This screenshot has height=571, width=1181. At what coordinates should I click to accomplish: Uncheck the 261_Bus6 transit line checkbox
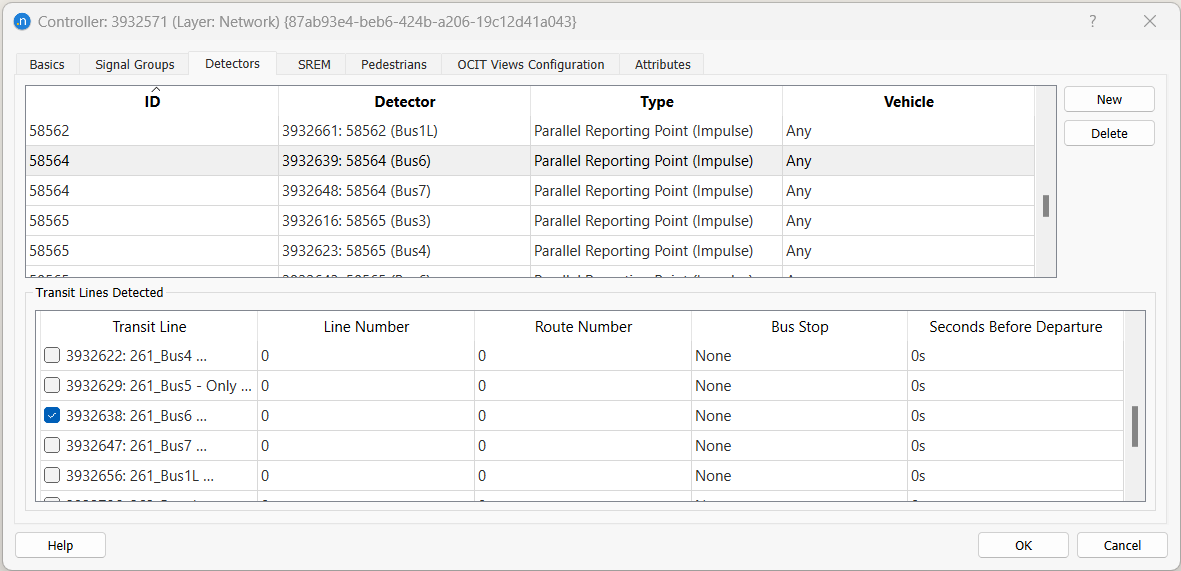pos(52,416)
